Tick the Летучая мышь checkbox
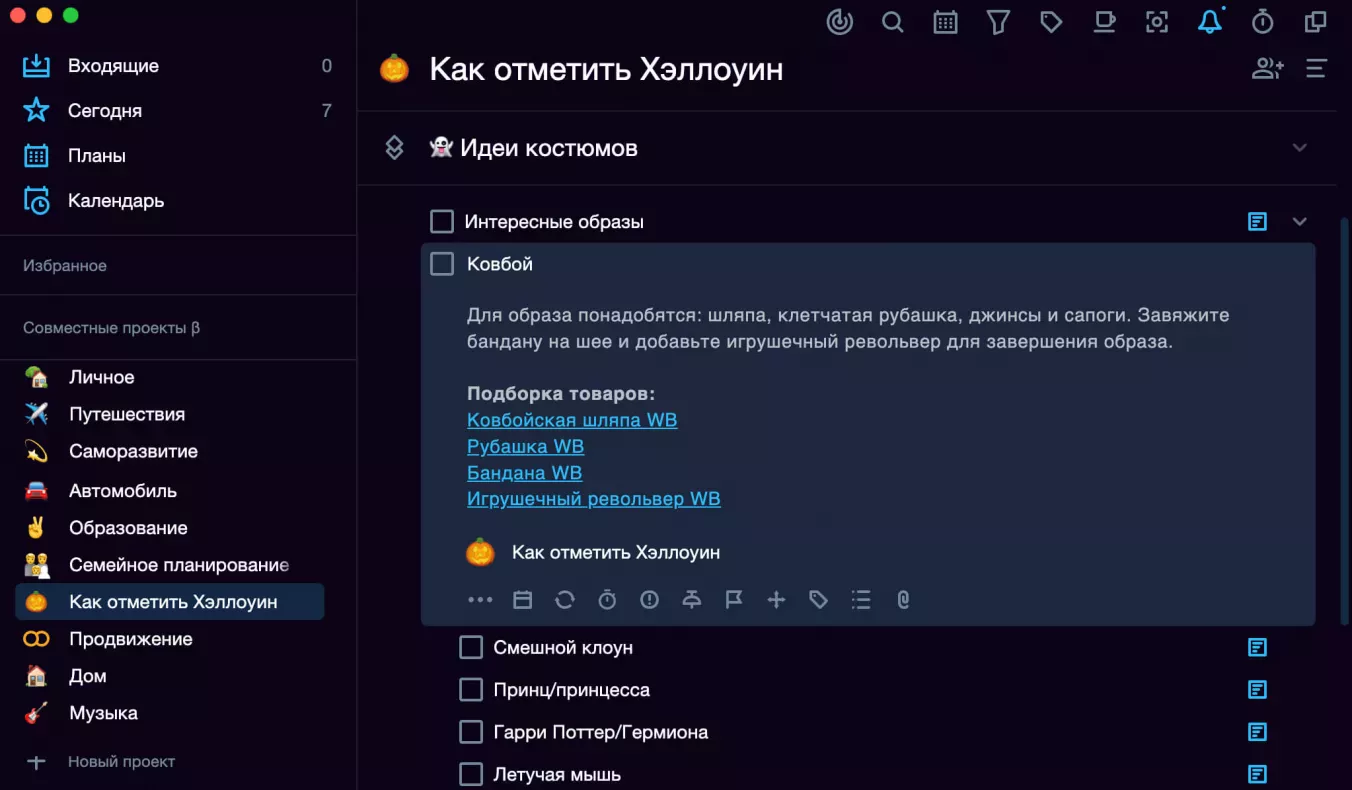 click(471, 774)
